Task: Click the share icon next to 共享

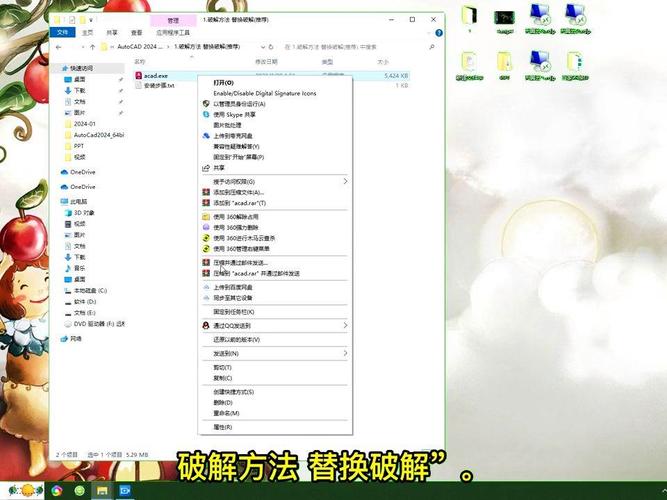Action: pyautogui.click(x=206, y=168)
